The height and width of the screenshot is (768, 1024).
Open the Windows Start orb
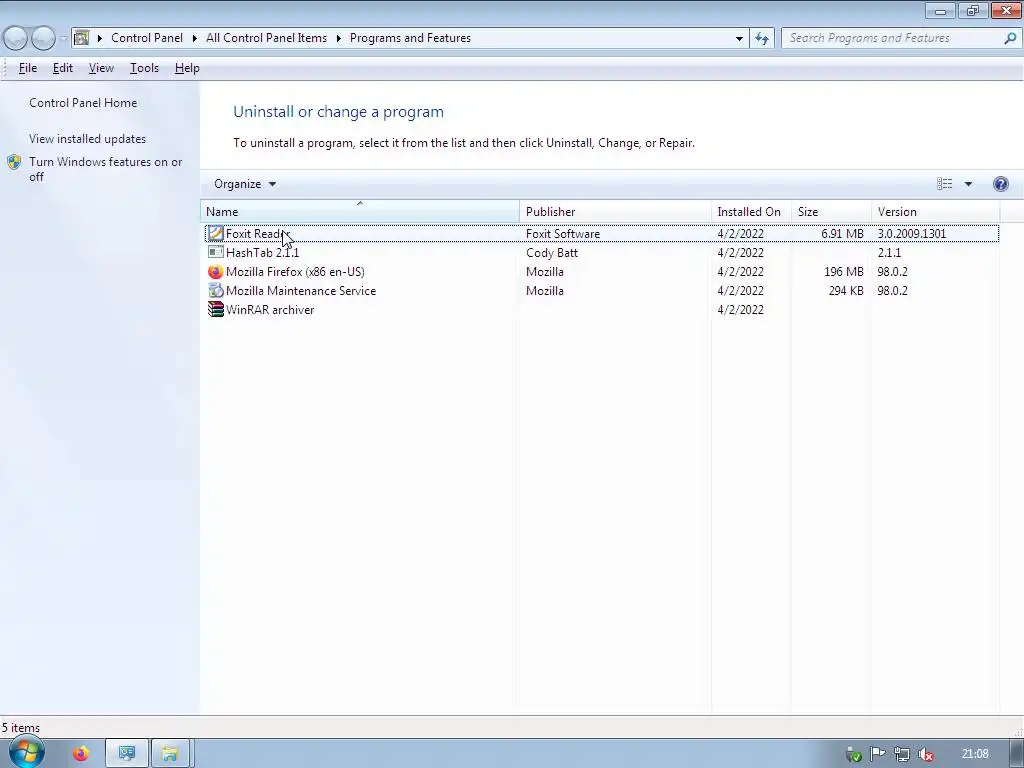point(26,752)
